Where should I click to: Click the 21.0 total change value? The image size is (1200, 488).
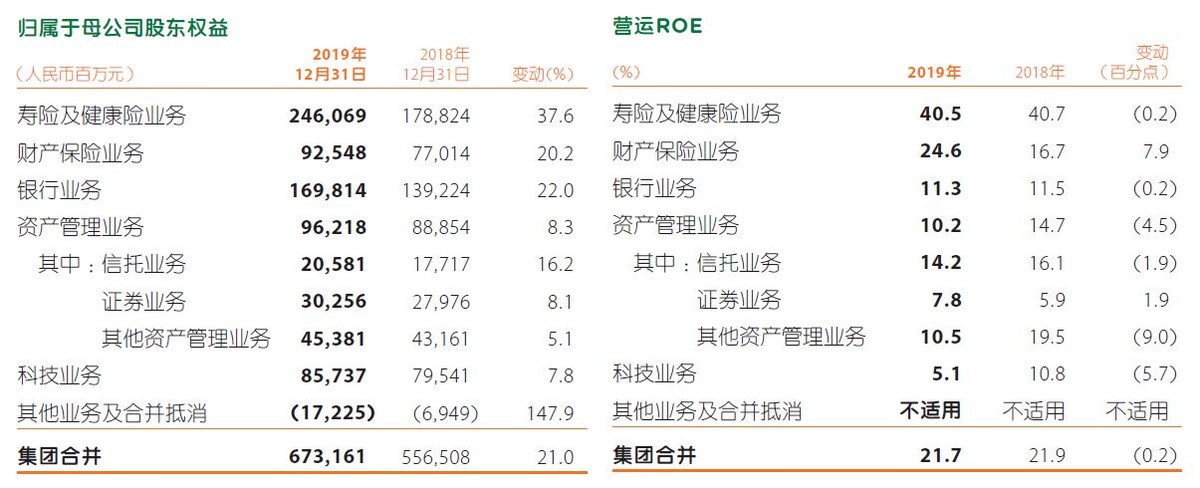coord(554,457)
